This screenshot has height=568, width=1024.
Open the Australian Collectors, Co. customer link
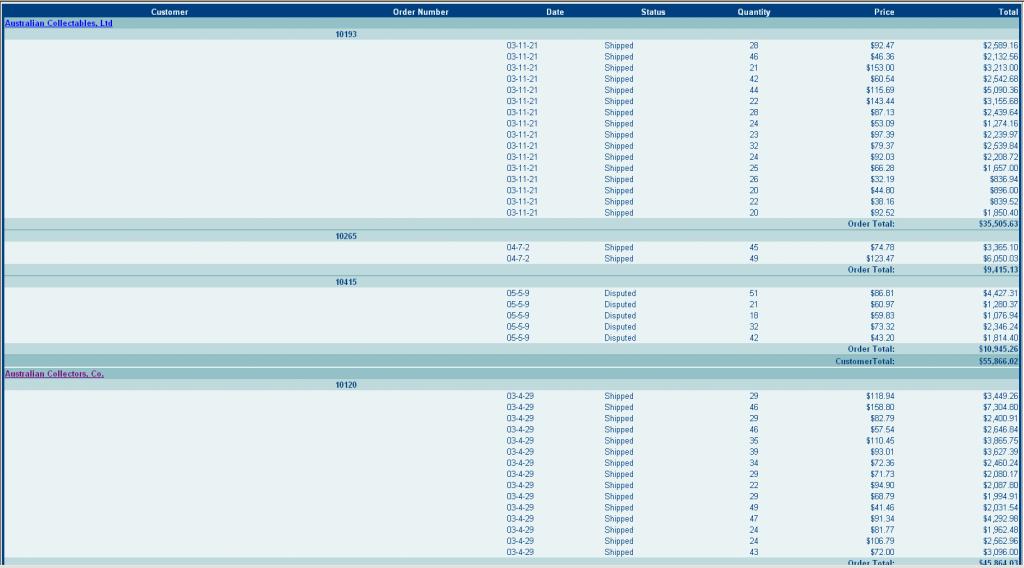coord(54,373)
